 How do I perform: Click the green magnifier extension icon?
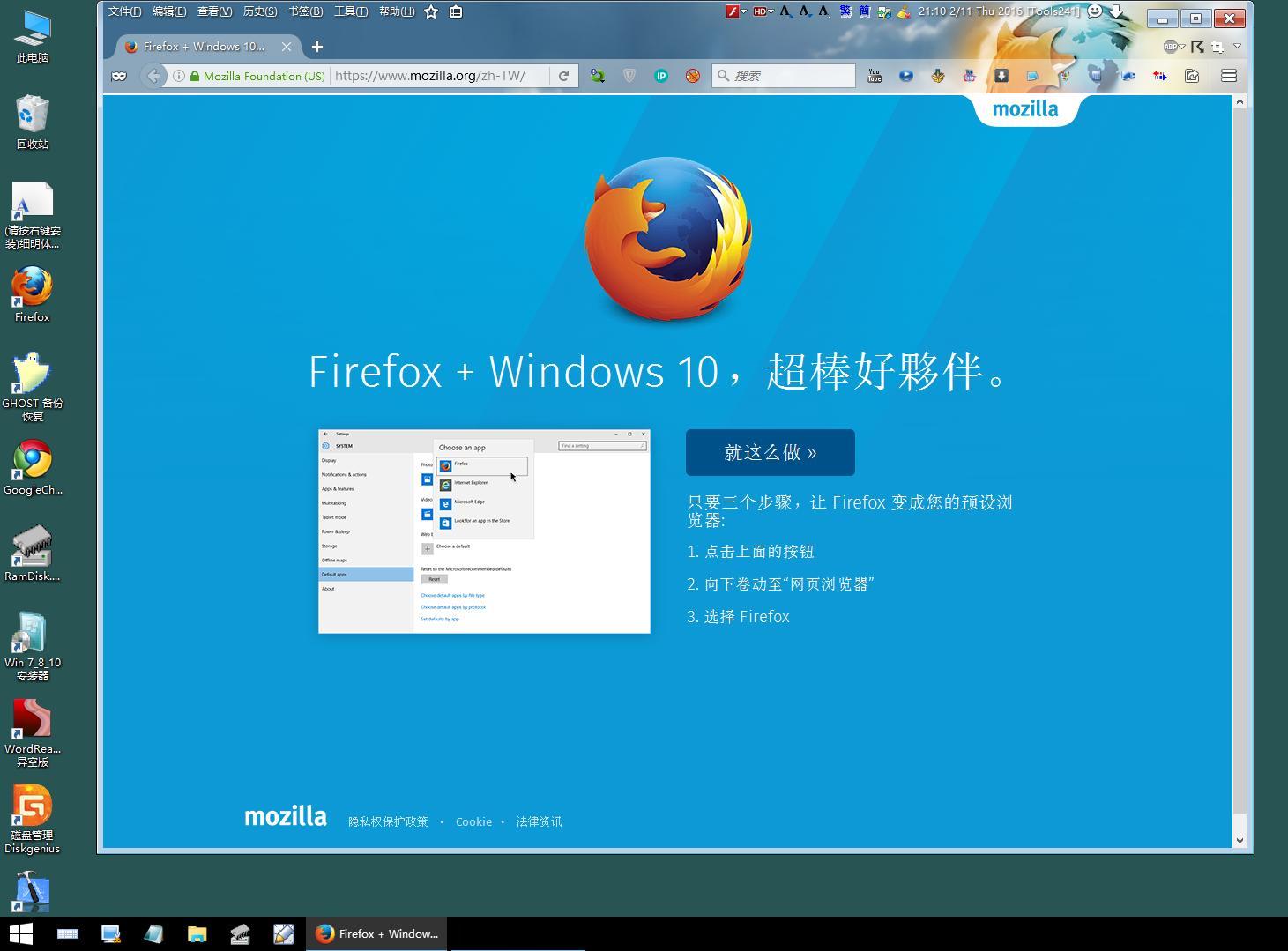pyautogui.click(x=598, y=76)
